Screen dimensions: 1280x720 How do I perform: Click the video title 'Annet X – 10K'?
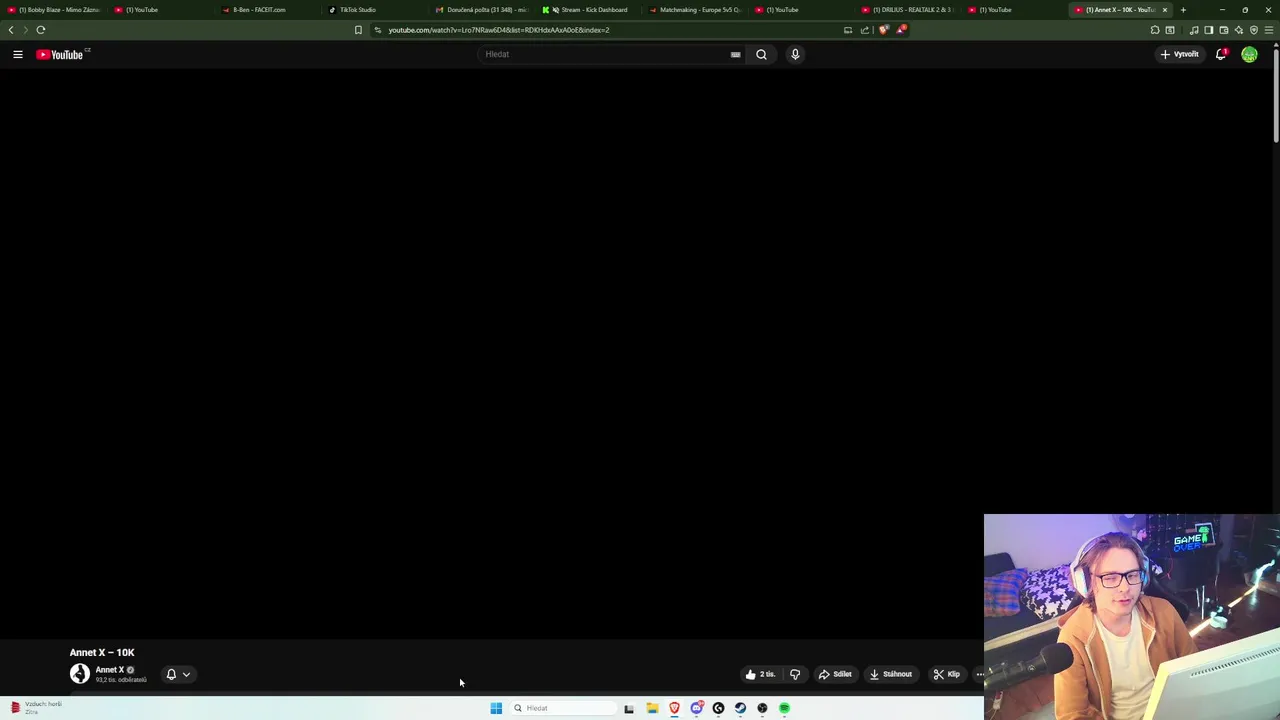pyautogui.click(x=102, y=652)
